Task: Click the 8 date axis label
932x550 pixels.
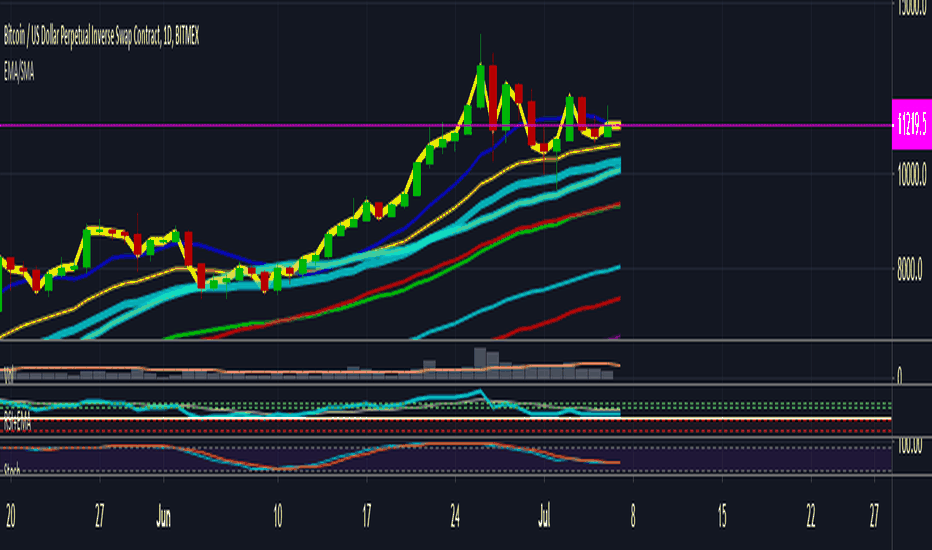Action: pyautogui.click(x=633, y=517)
